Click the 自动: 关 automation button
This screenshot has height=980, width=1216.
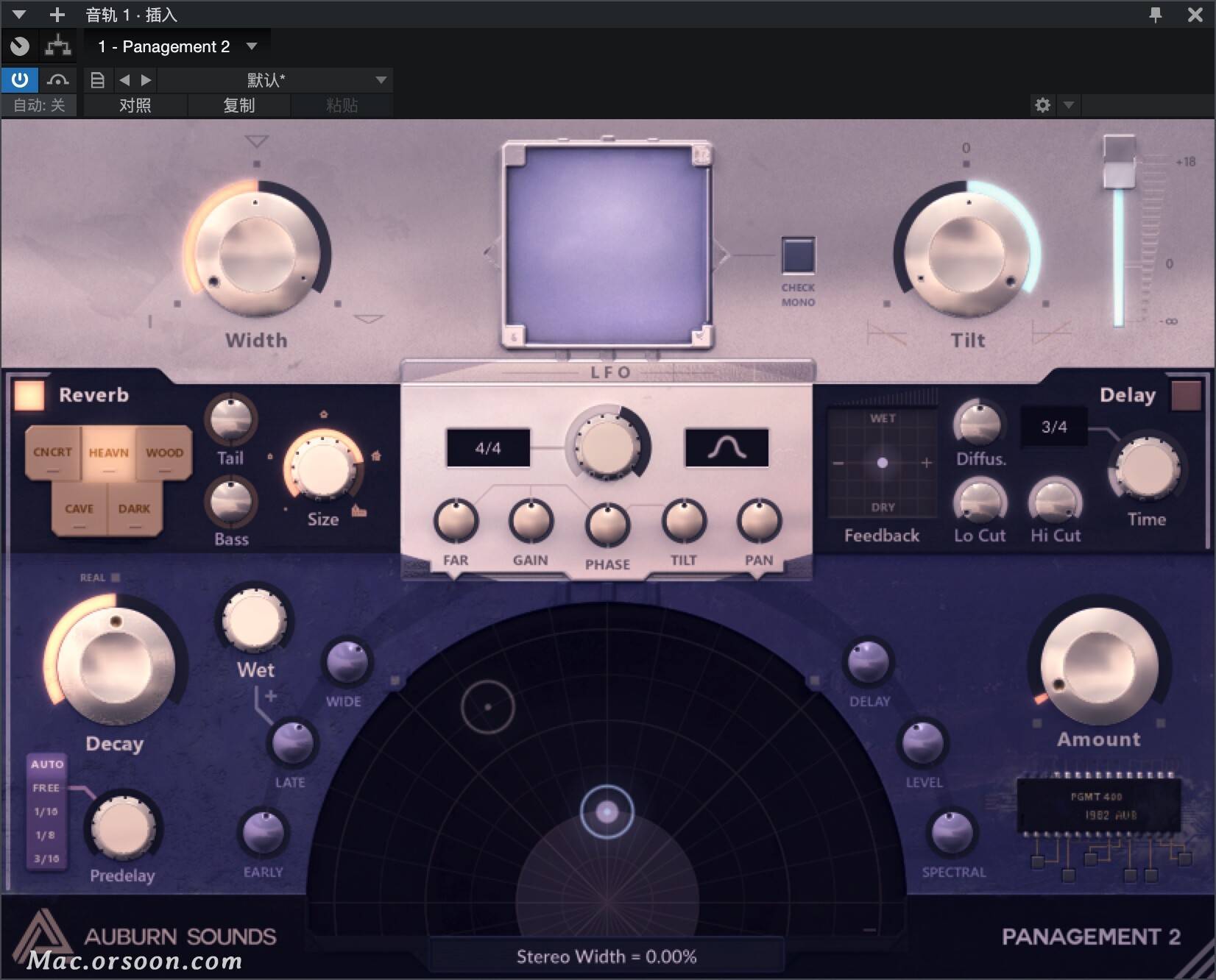coord(39,105)
